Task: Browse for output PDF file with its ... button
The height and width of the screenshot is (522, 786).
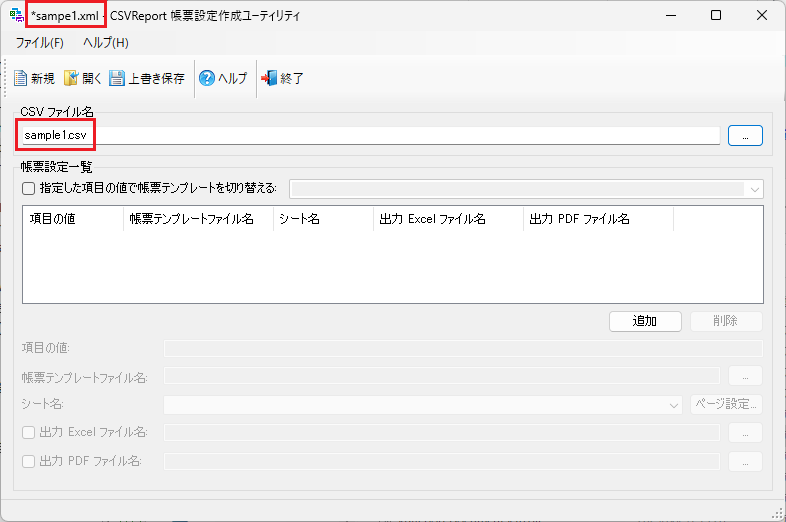Action: click(745, 462)
